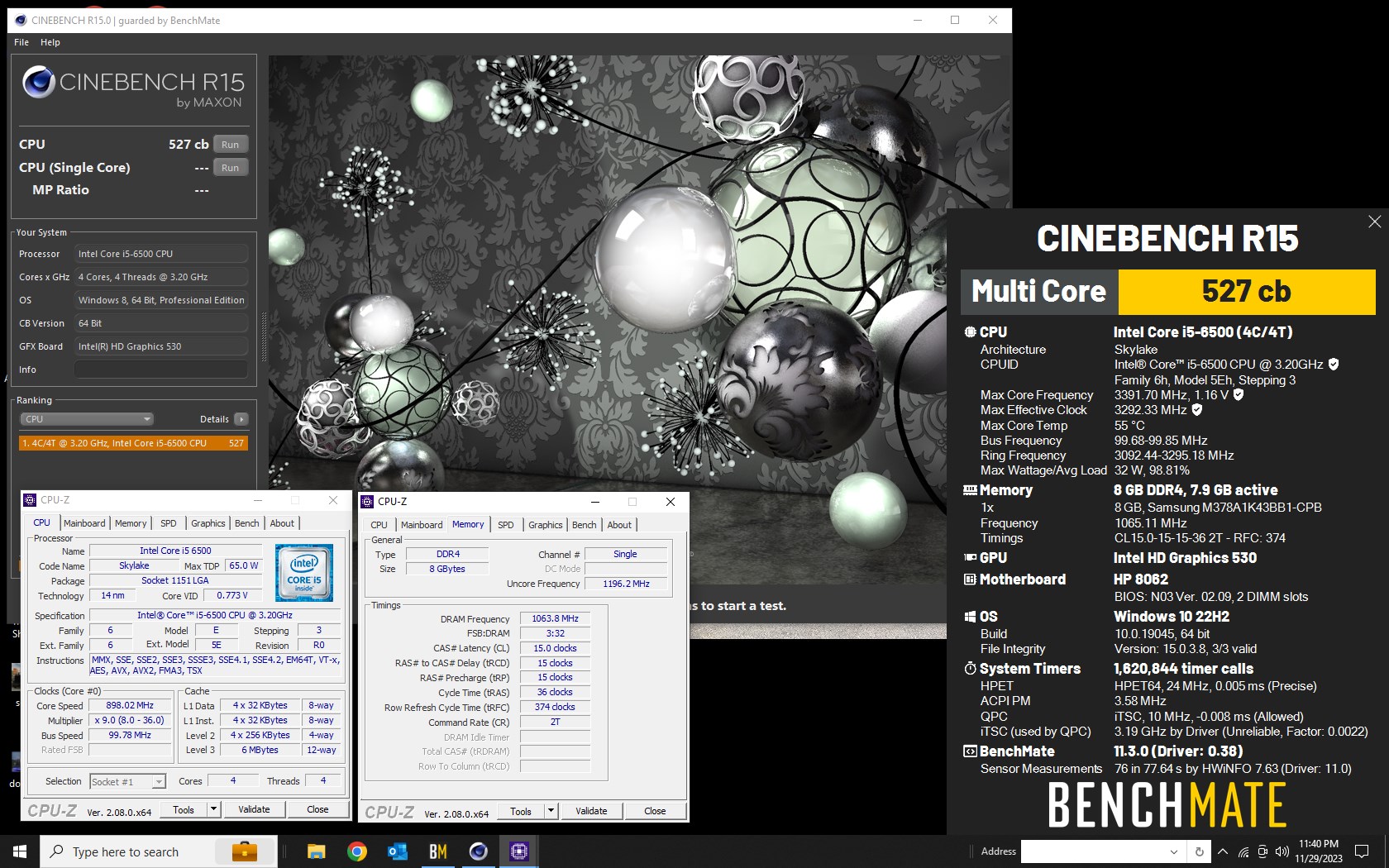Click the Ranking Details arrow button
The height and width of the screenshot is (868, 1389).
point(241,419)
